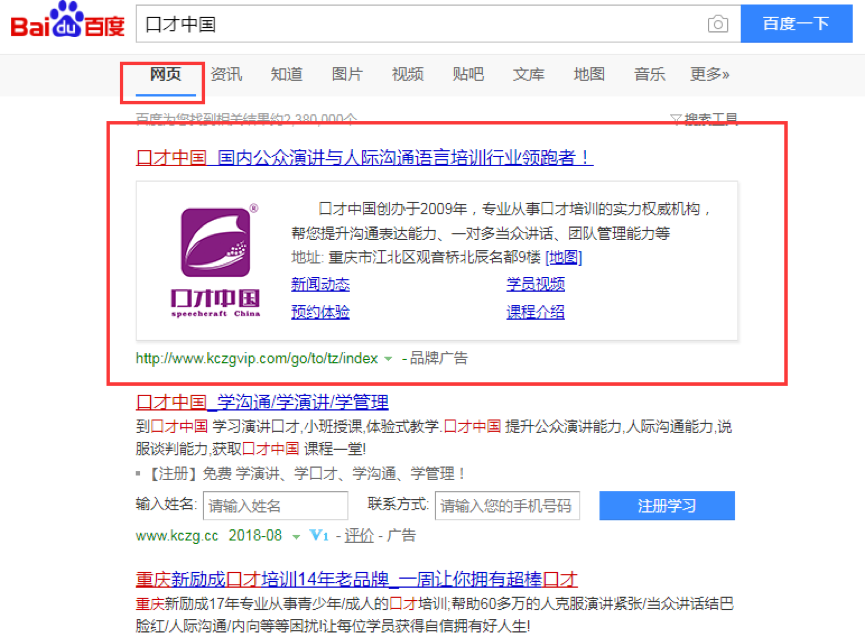Expand dropdown arrow next to kczgvip URL
865x637 pixels.
click(388, 358)
